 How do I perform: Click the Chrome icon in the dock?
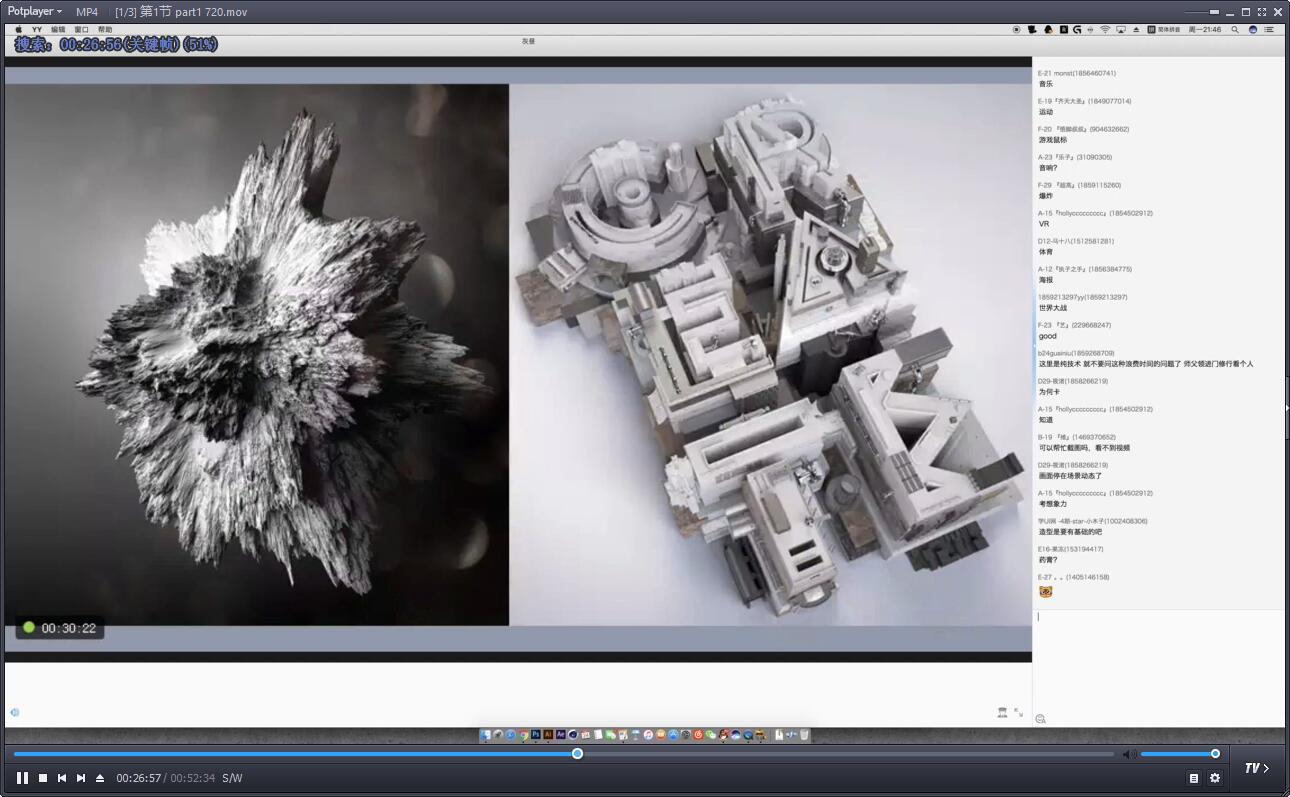click(524, 735)
